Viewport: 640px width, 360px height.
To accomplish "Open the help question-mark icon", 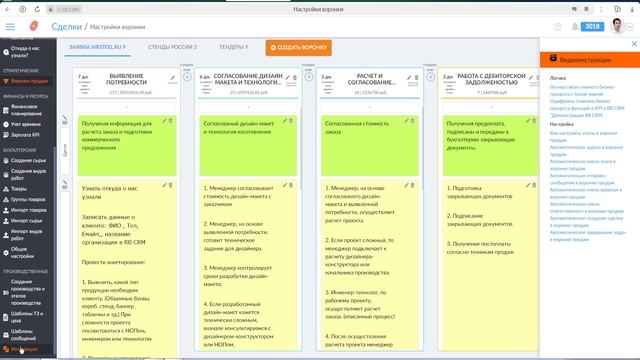I will coord(558,27).
